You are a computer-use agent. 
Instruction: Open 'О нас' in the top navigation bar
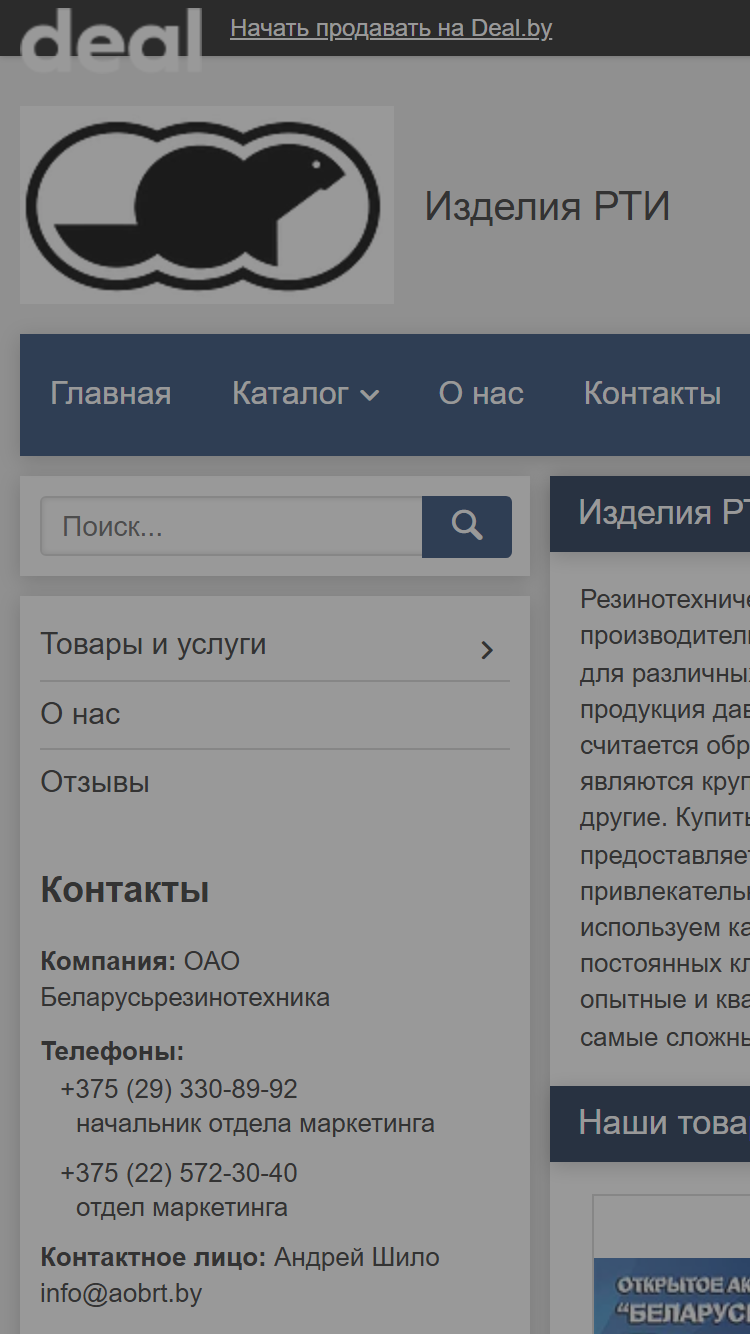click(x=481, y=394)
